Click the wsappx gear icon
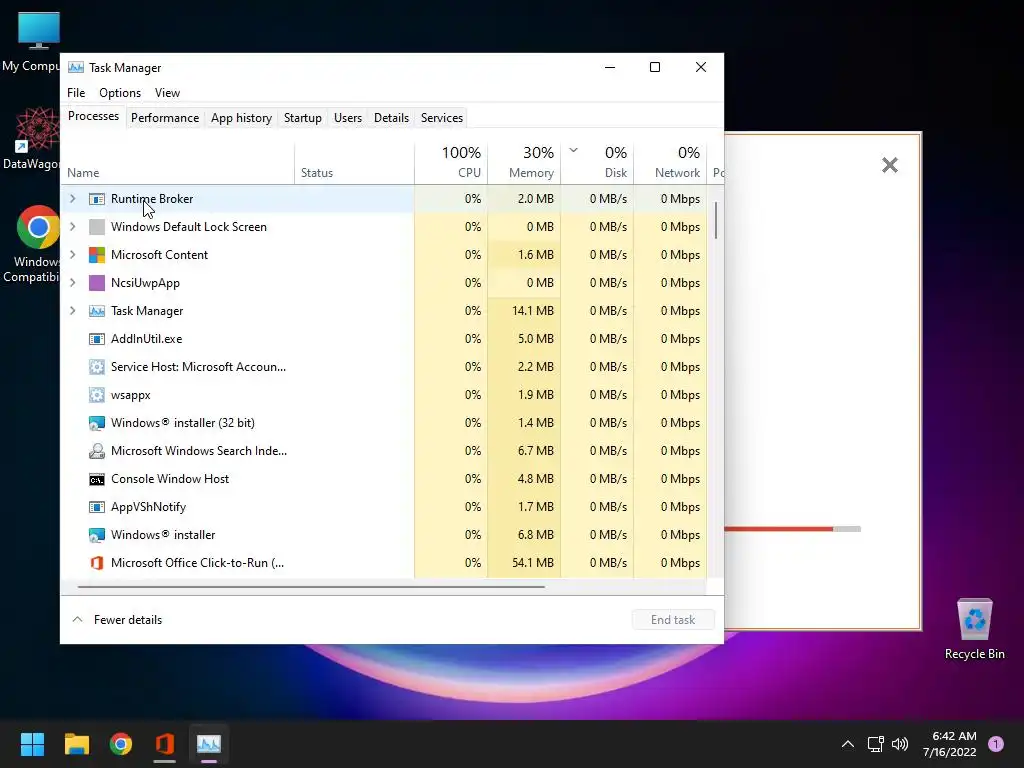 [97, 395]
